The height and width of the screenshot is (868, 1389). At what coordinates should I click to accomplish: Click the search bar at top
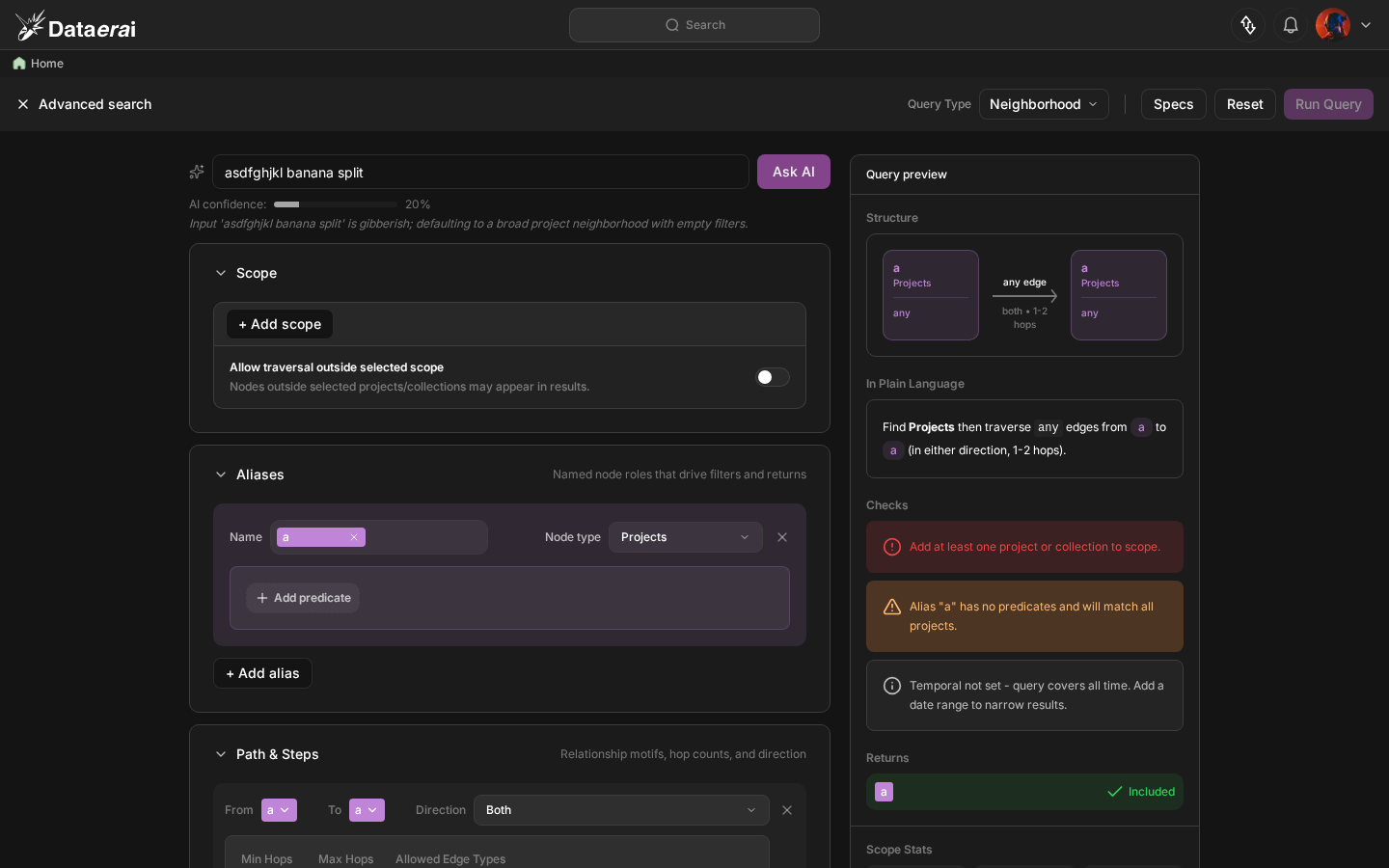694,25
